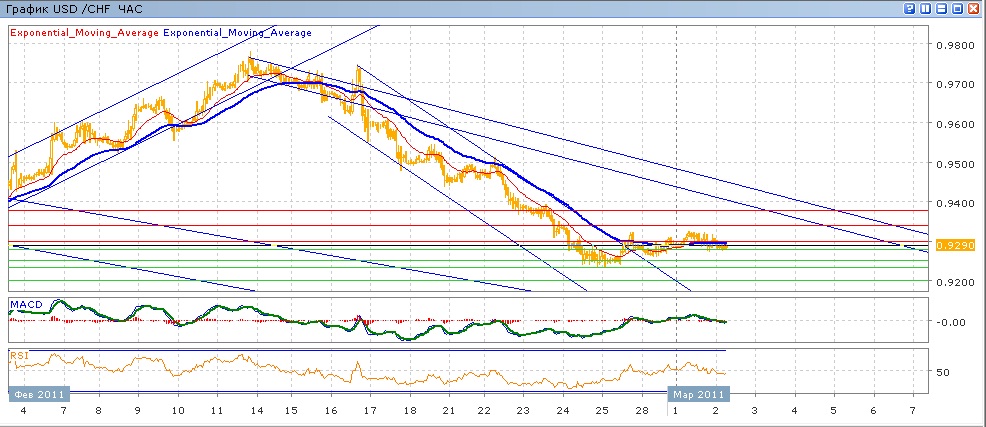Screen dimensions: 986x427
Task: Click the RSI 50 level label
Action: coord(943,372)
